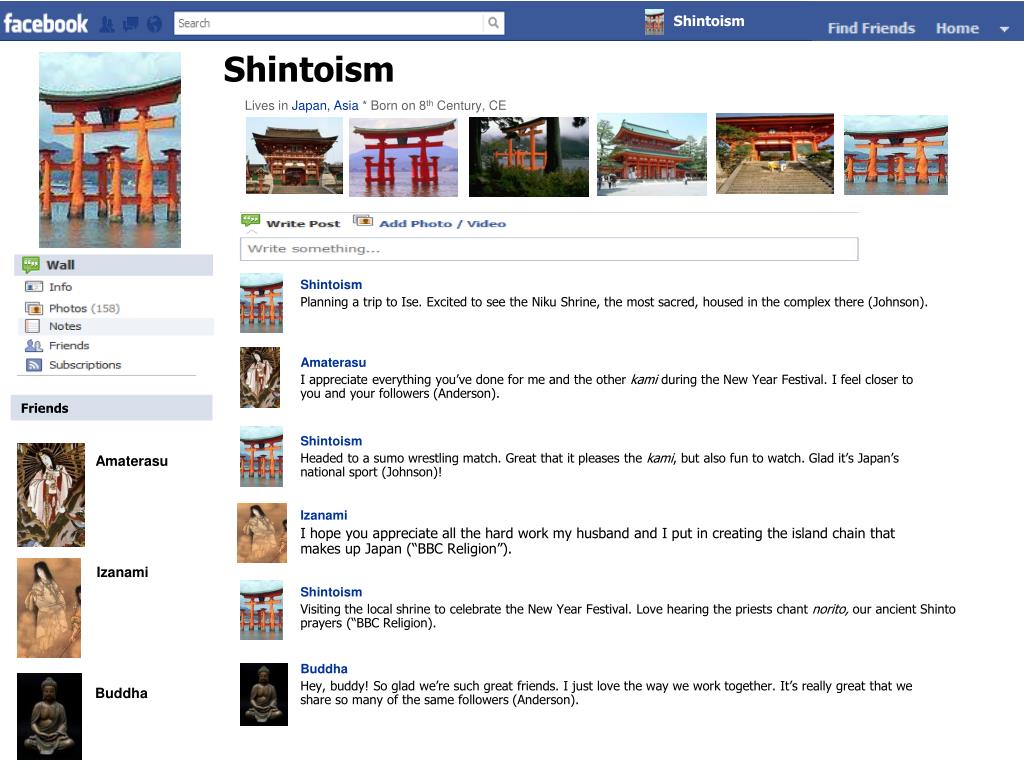Click Add Photo / Video
Viewport: 1024px width, 768px height.
[x=443, y=223]
